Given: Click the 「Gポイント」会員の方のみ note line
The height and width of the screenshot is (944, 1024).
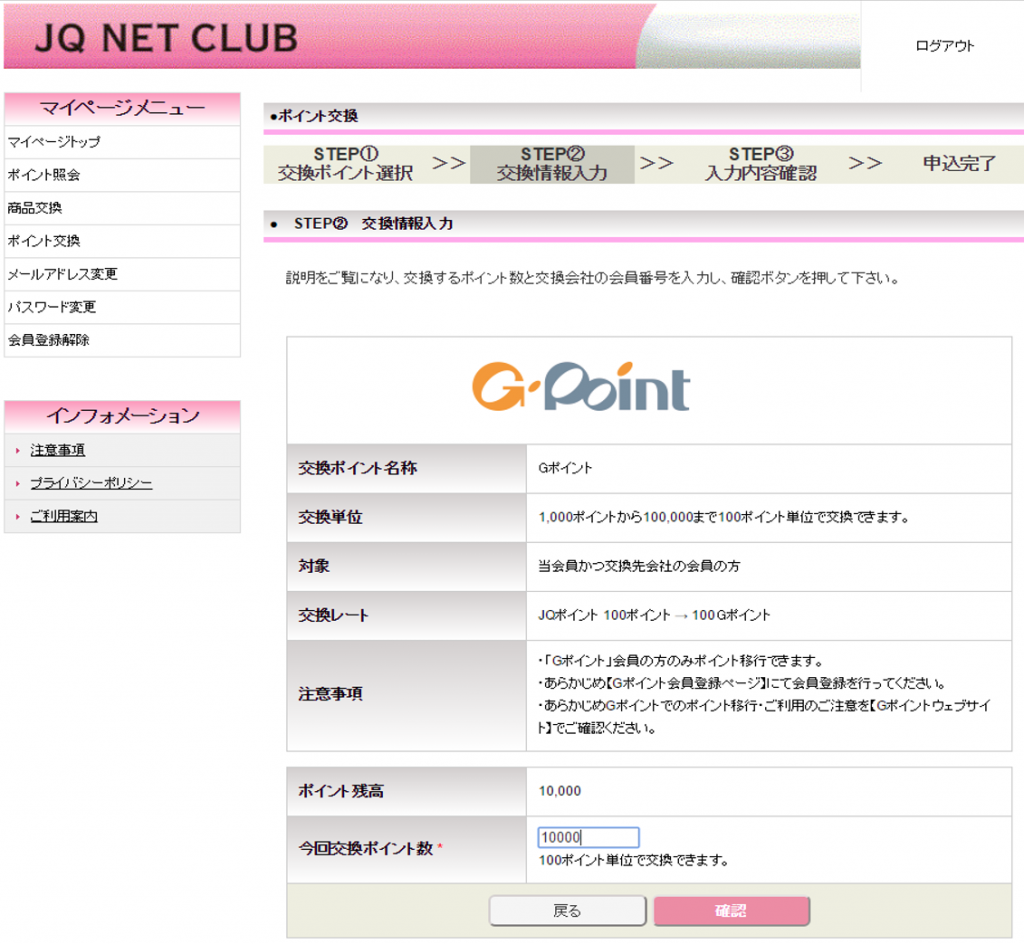Looking at the screenshot, I should (x=680, y=661).
